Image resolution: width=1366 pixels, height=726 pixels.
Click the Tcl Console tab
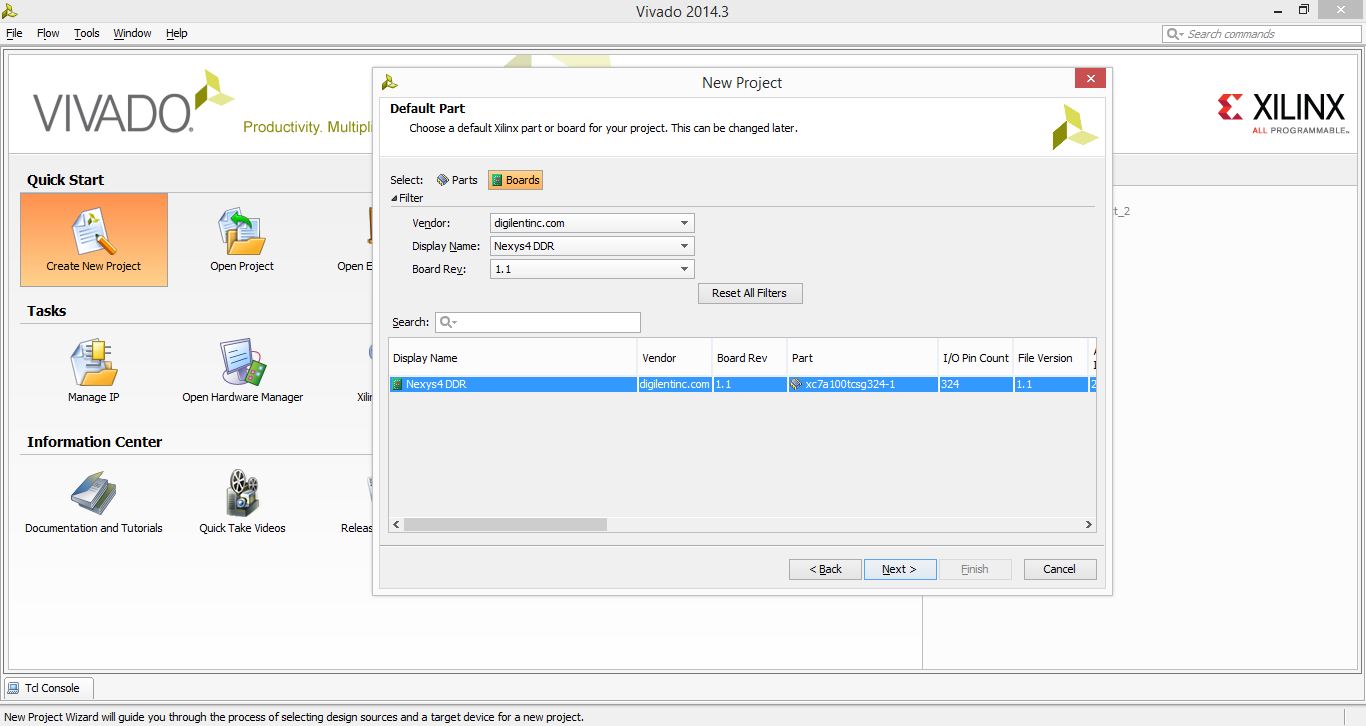[49, 688]
